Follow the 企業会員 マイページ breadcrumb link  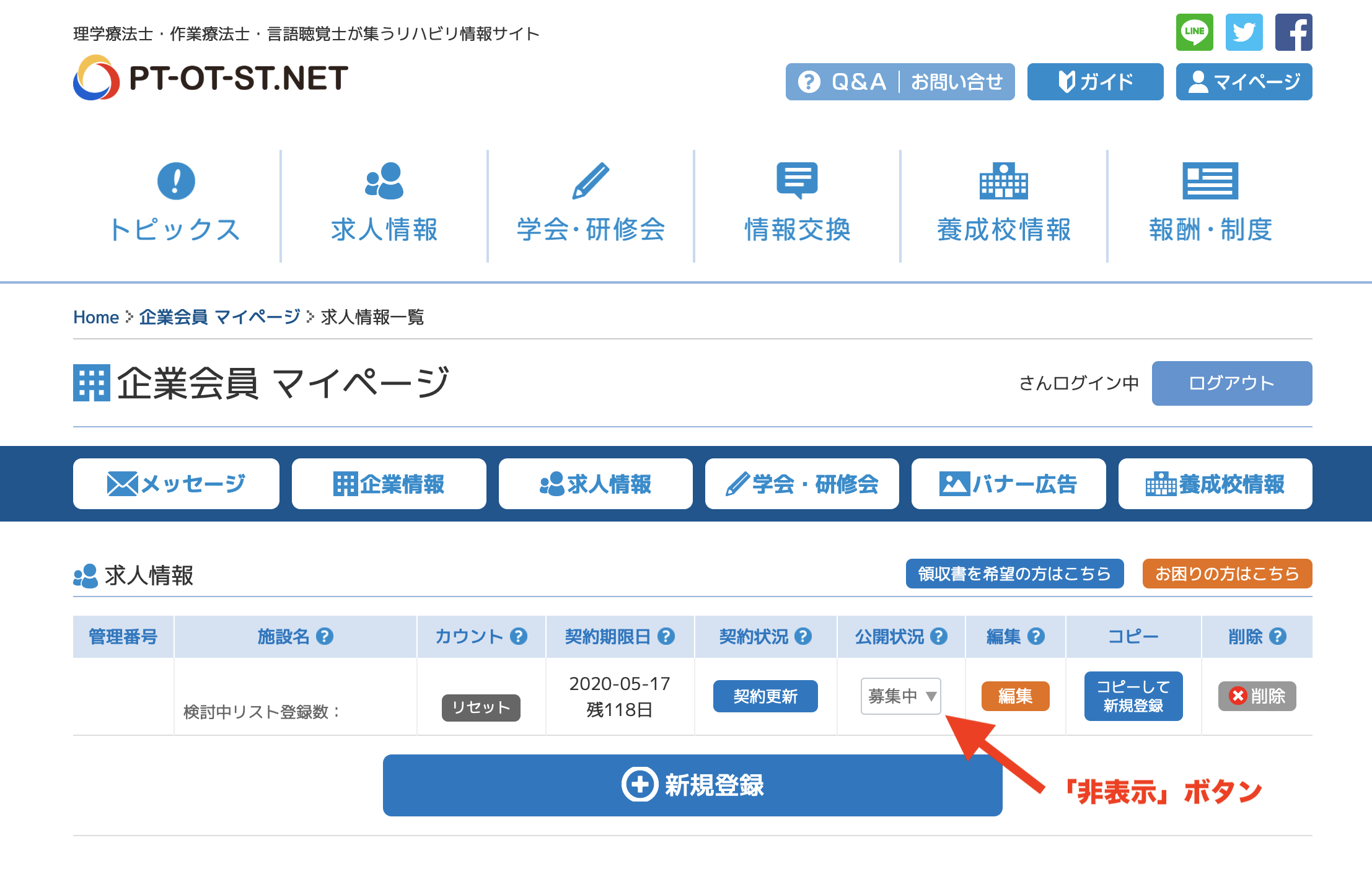(219, 317)
